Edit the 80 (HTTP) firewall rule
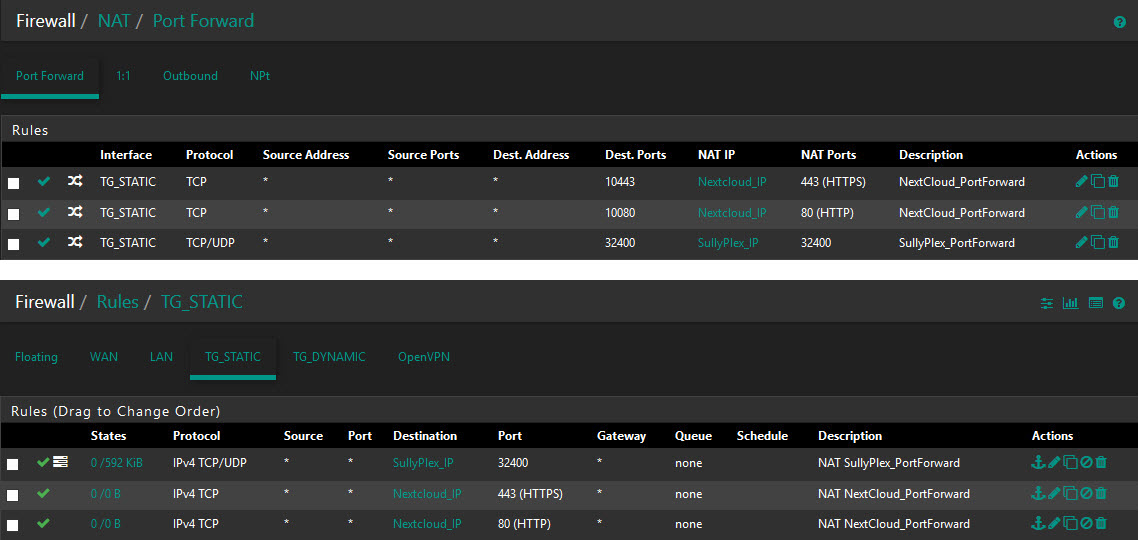The width and height of the screenshot is (1138, 540). coord(1054,523)
